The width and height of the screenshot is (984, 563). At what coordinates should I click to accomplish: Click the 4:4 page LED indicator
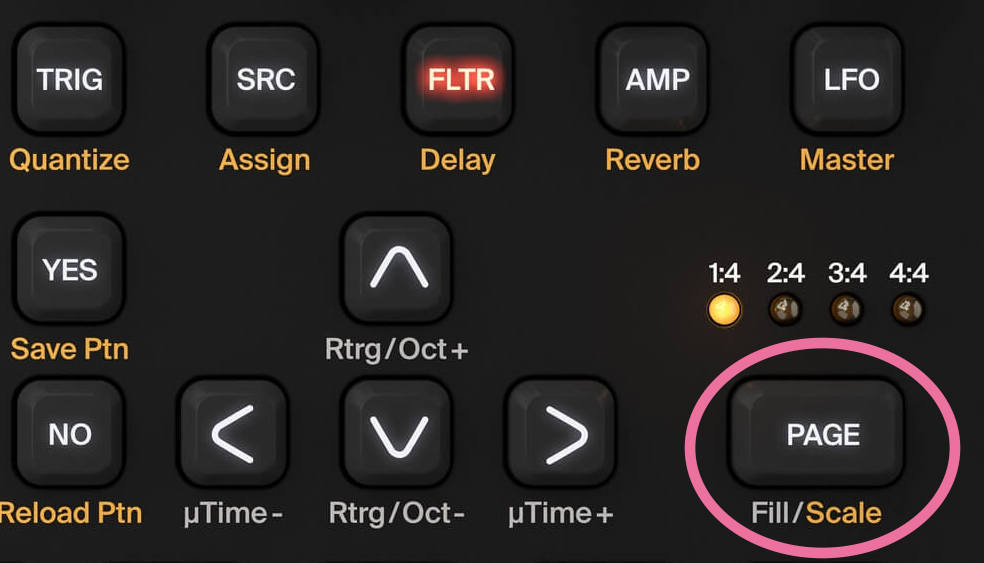(x=907, y=309)
